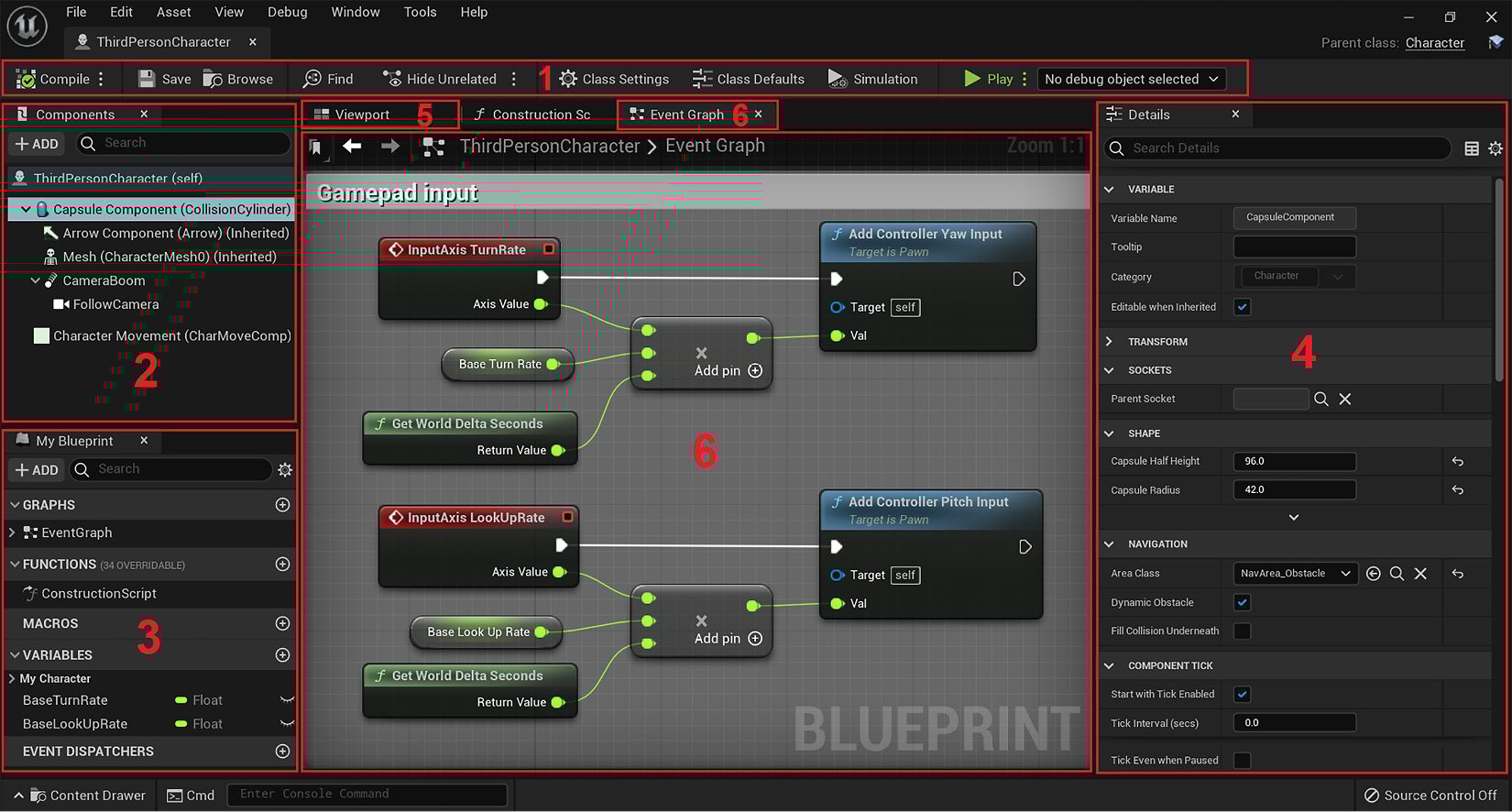Navigate back with left arrow in graph
The image size is (1512, 812).
[352, 147]
